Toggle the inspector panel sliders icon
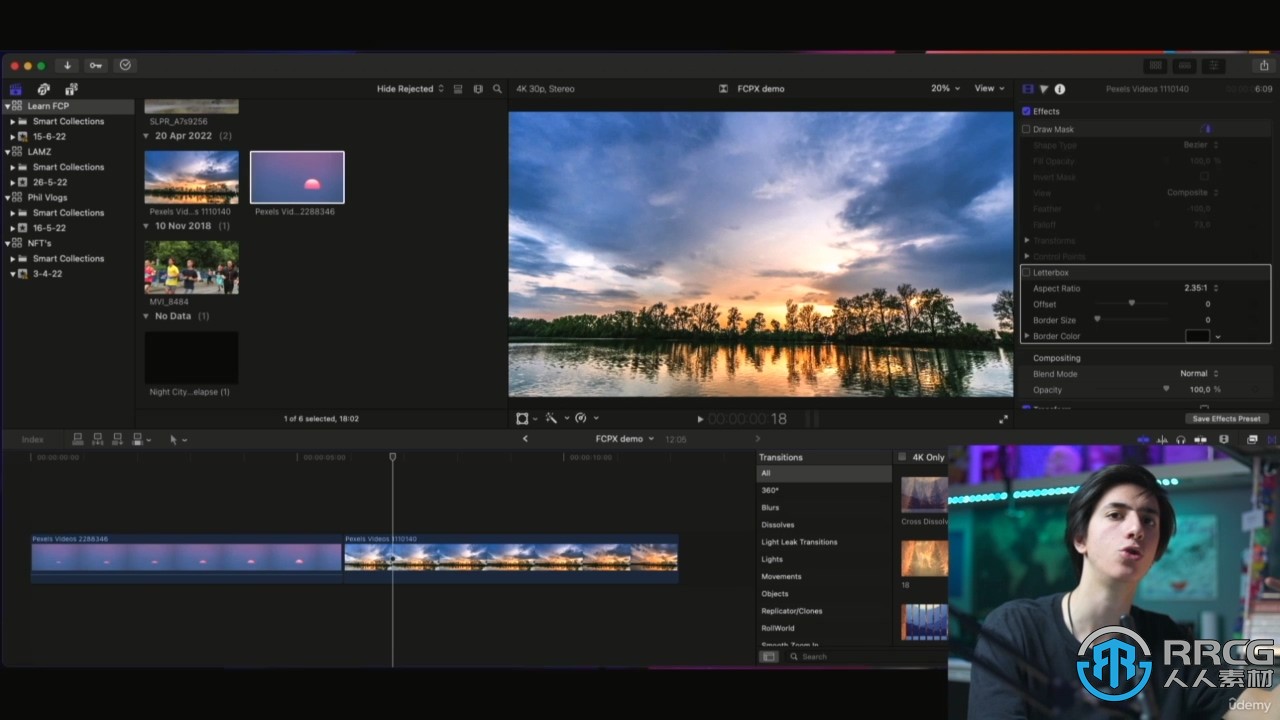 pyautogui.click(x=1215, y=65)
